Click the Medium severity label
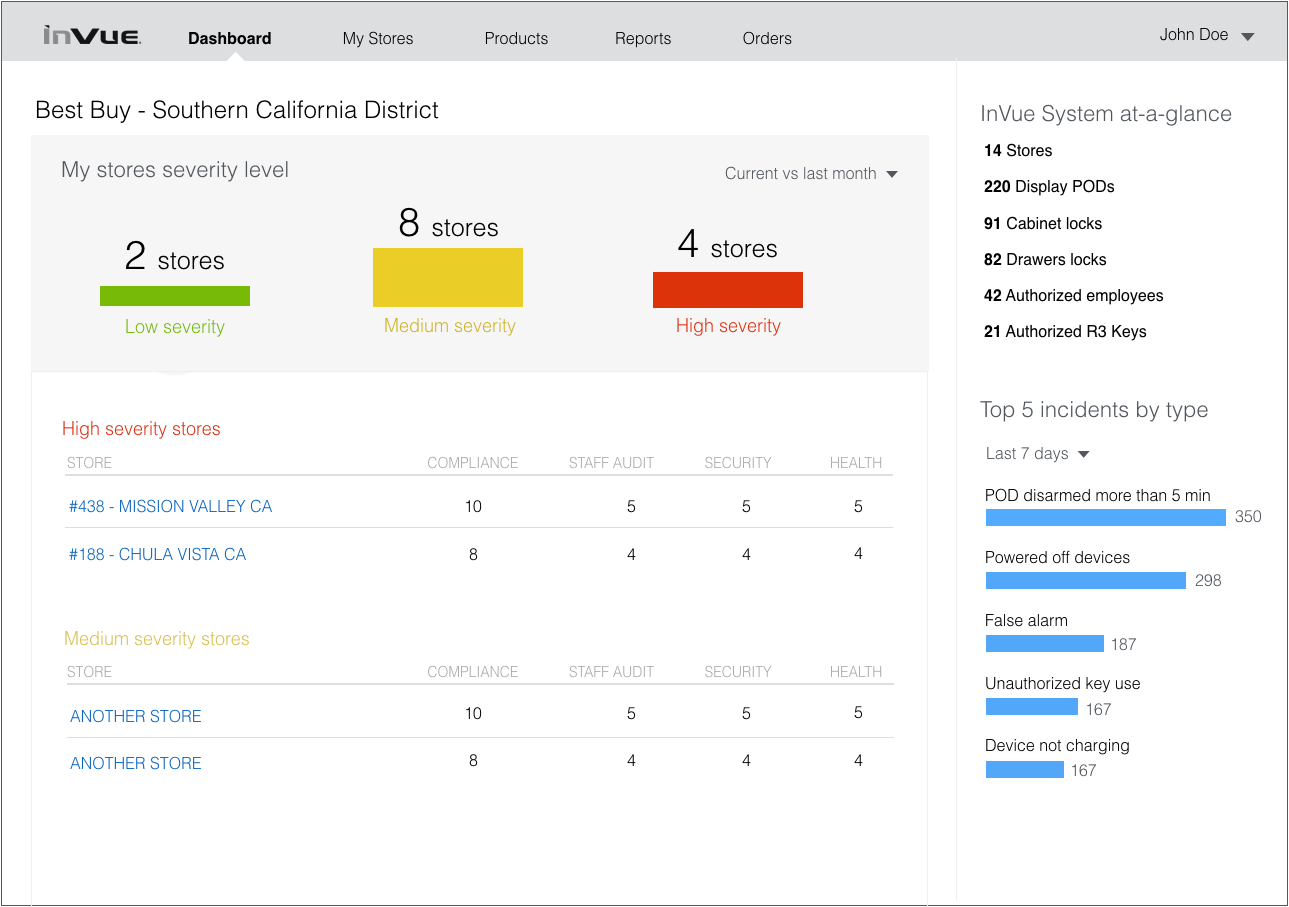The height and width of the screenshot is (907, 1289). 450,326
